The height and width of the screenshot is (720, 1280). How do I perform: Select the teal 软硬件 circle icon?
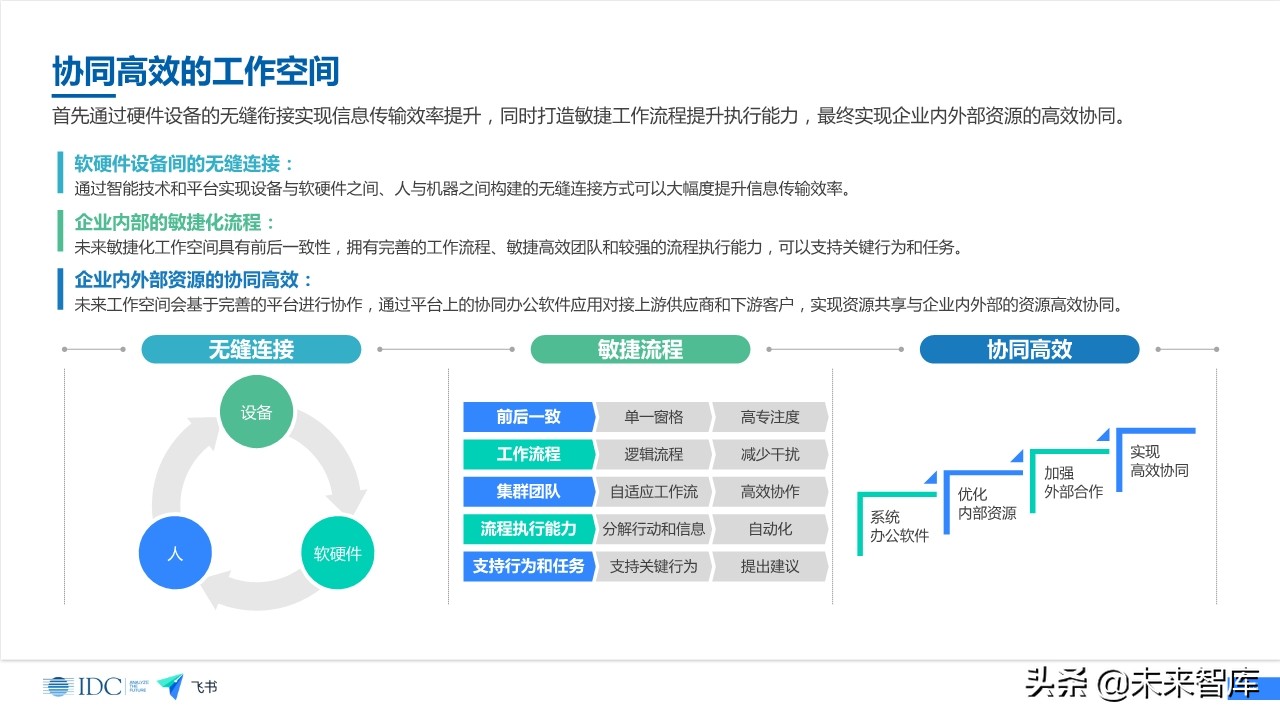point(337,551)
